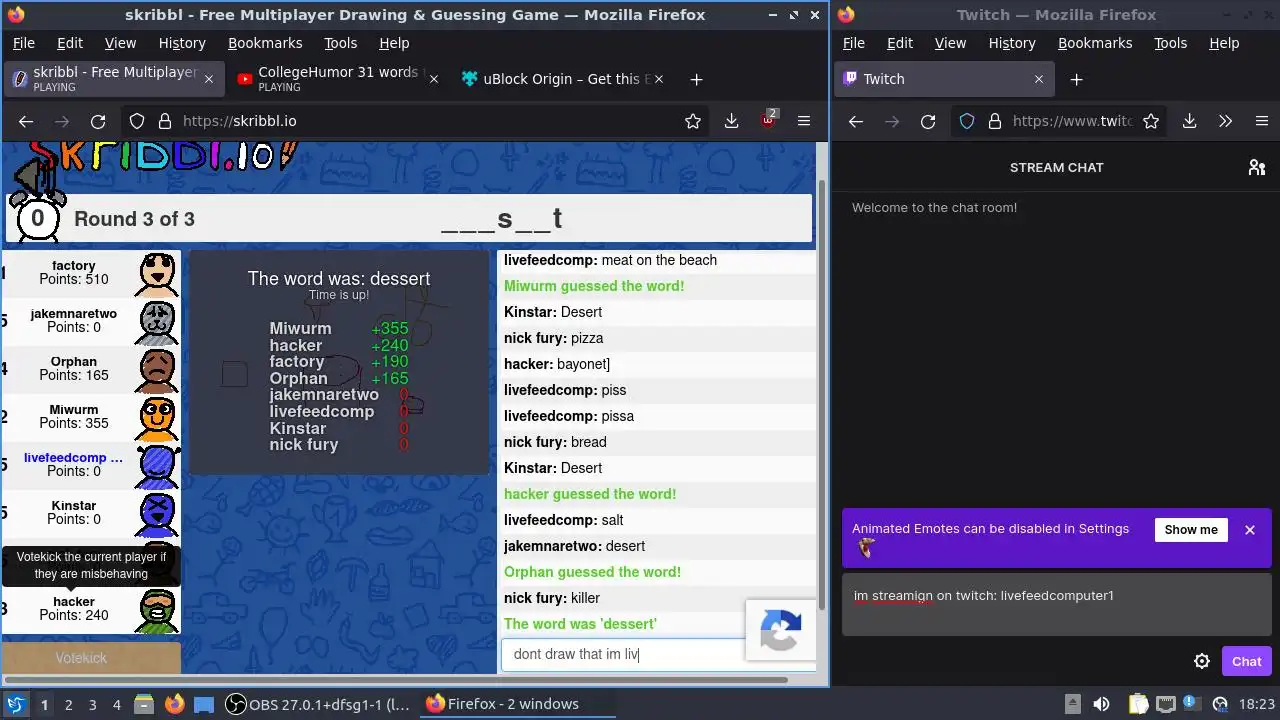Image resolution: width=1280 pixels, height=720 pixels.
Task: Click the Votekick button
Action: pos(81,658)
